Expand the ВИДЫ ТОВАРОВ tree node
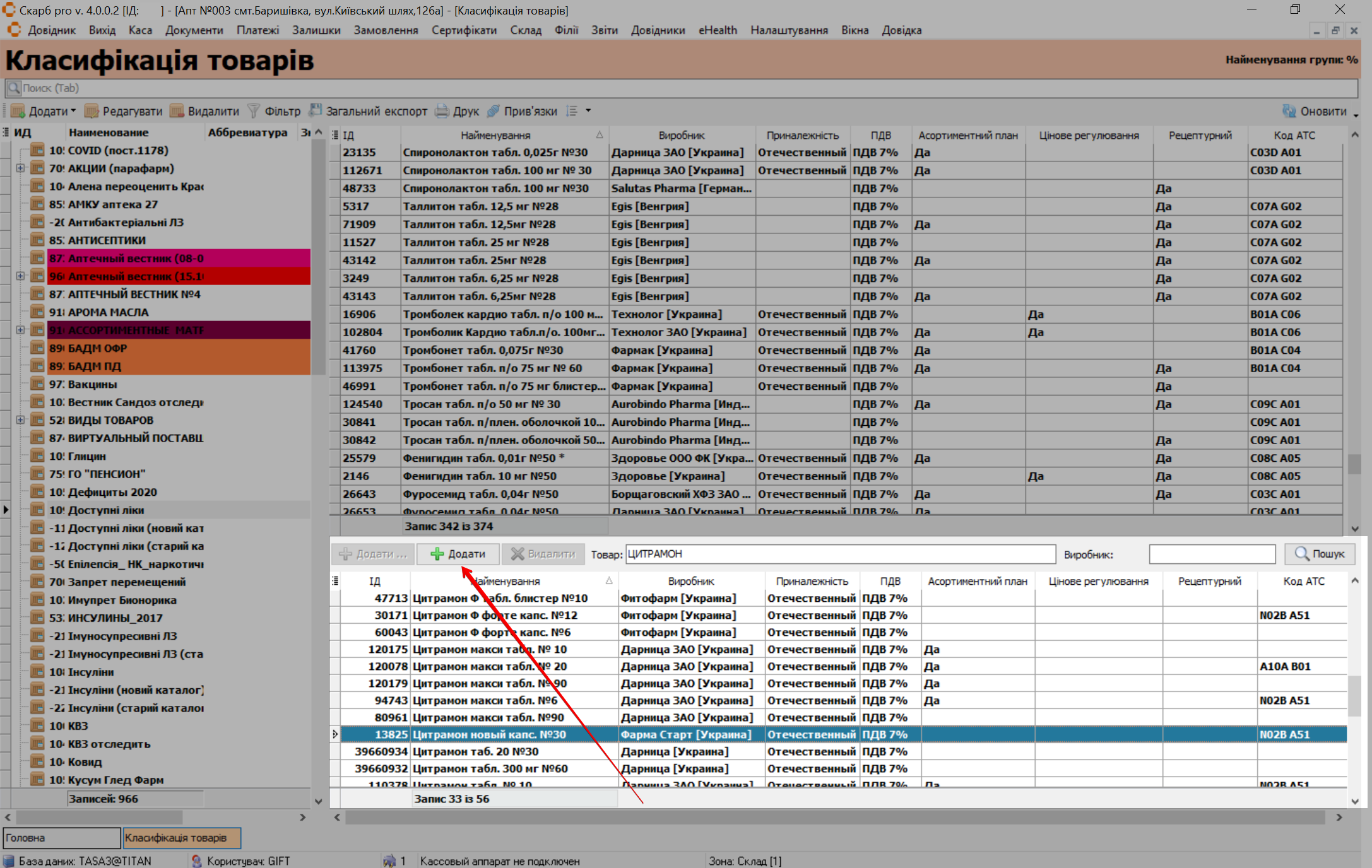1372x868 pixels. tap(20, 420)
